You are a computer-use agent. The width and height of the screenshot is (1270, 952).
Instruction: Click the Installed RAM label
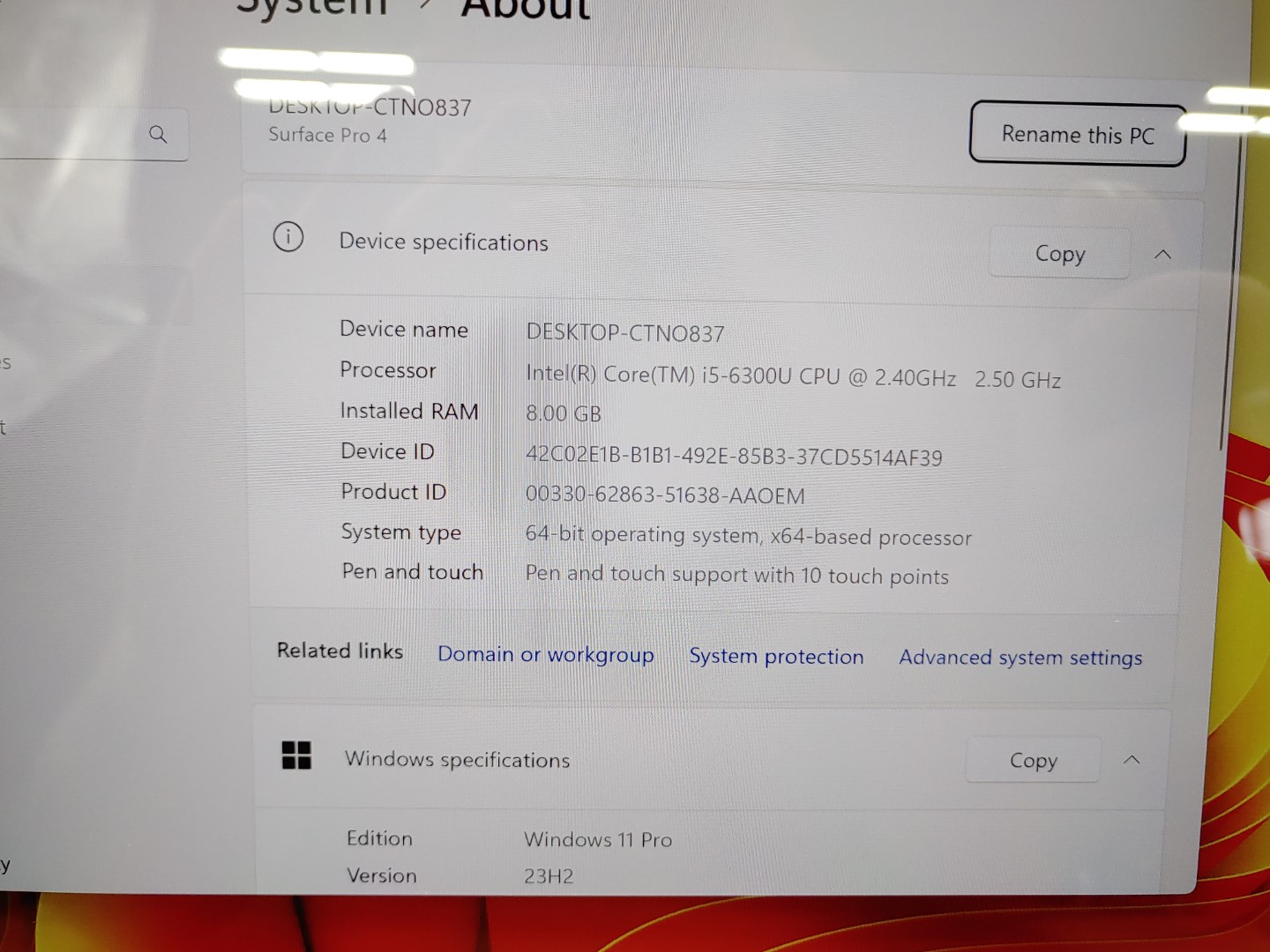[x=409, y=411]
